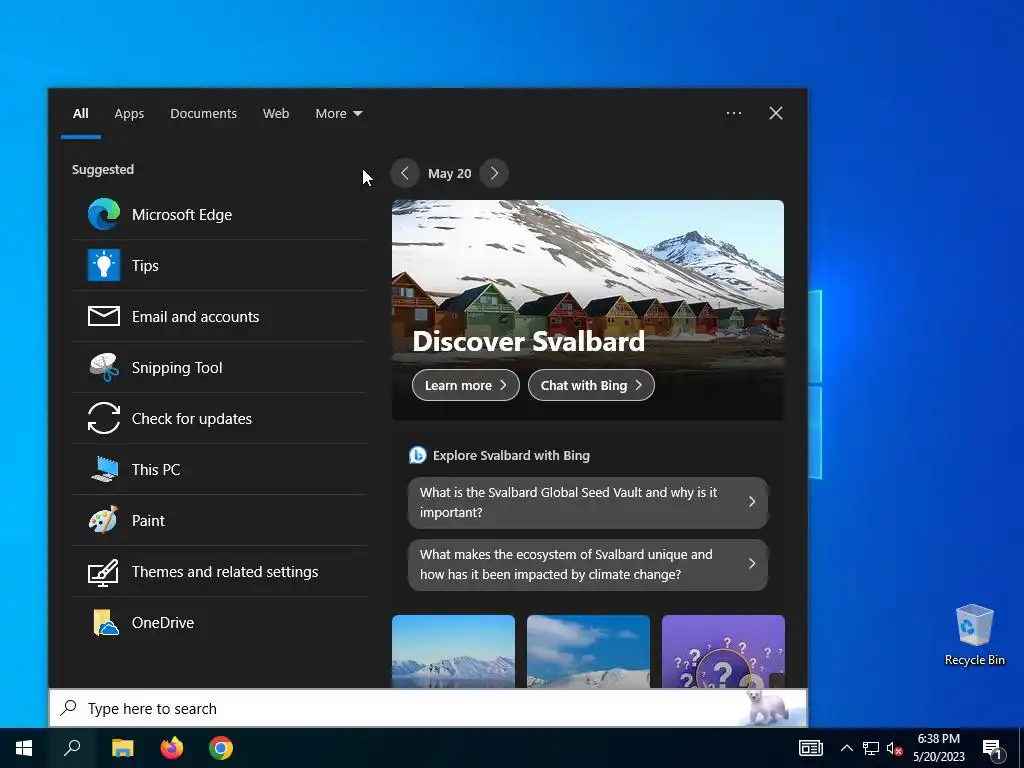The height and width of the screenshot is (768, 1024).
Task: Click Themes and related settings icon
Action: 104,571
